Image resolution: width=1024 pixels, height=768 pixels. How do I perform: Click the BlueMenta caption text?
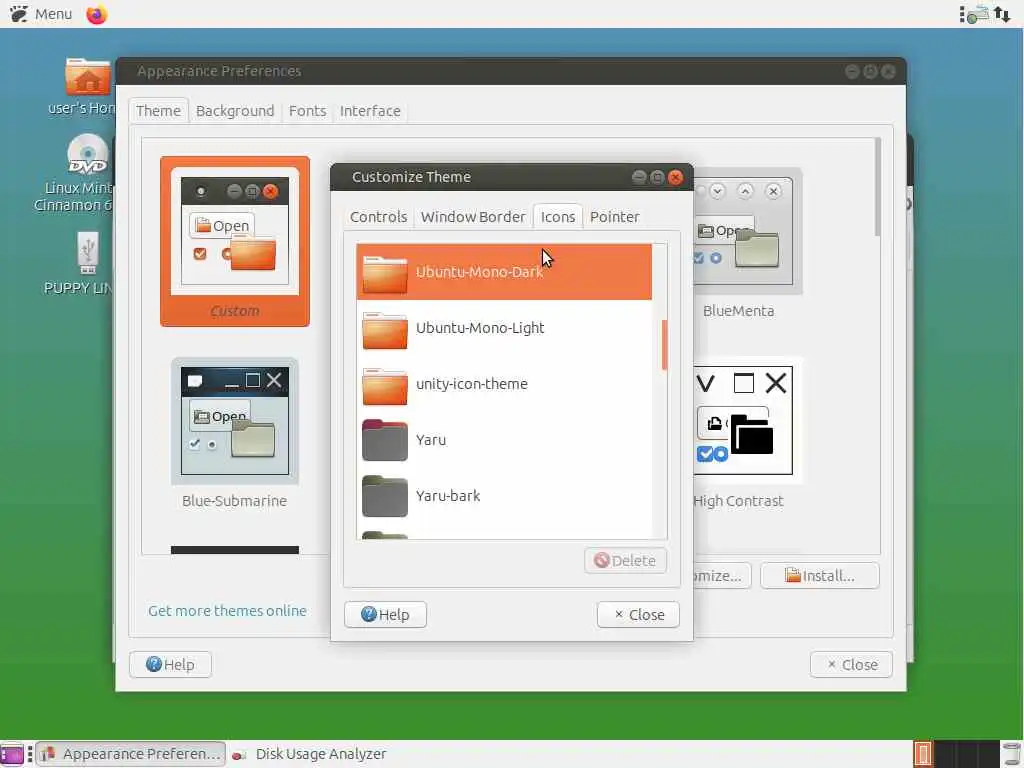(x=739, y=311)
